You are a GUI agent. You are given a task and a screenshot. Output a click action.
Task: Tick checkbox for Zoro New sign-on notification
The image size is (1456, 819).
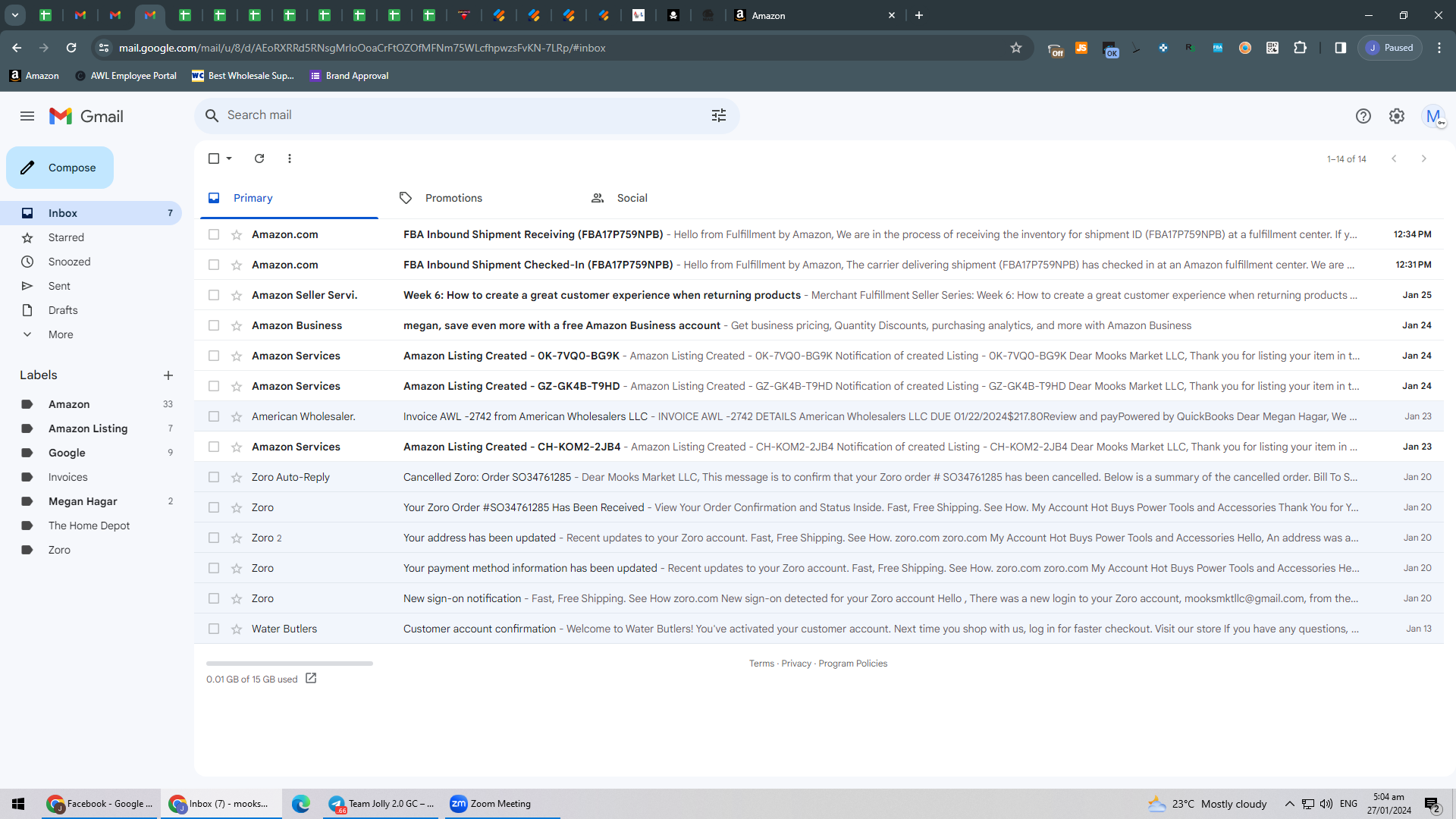pos(214,598)
